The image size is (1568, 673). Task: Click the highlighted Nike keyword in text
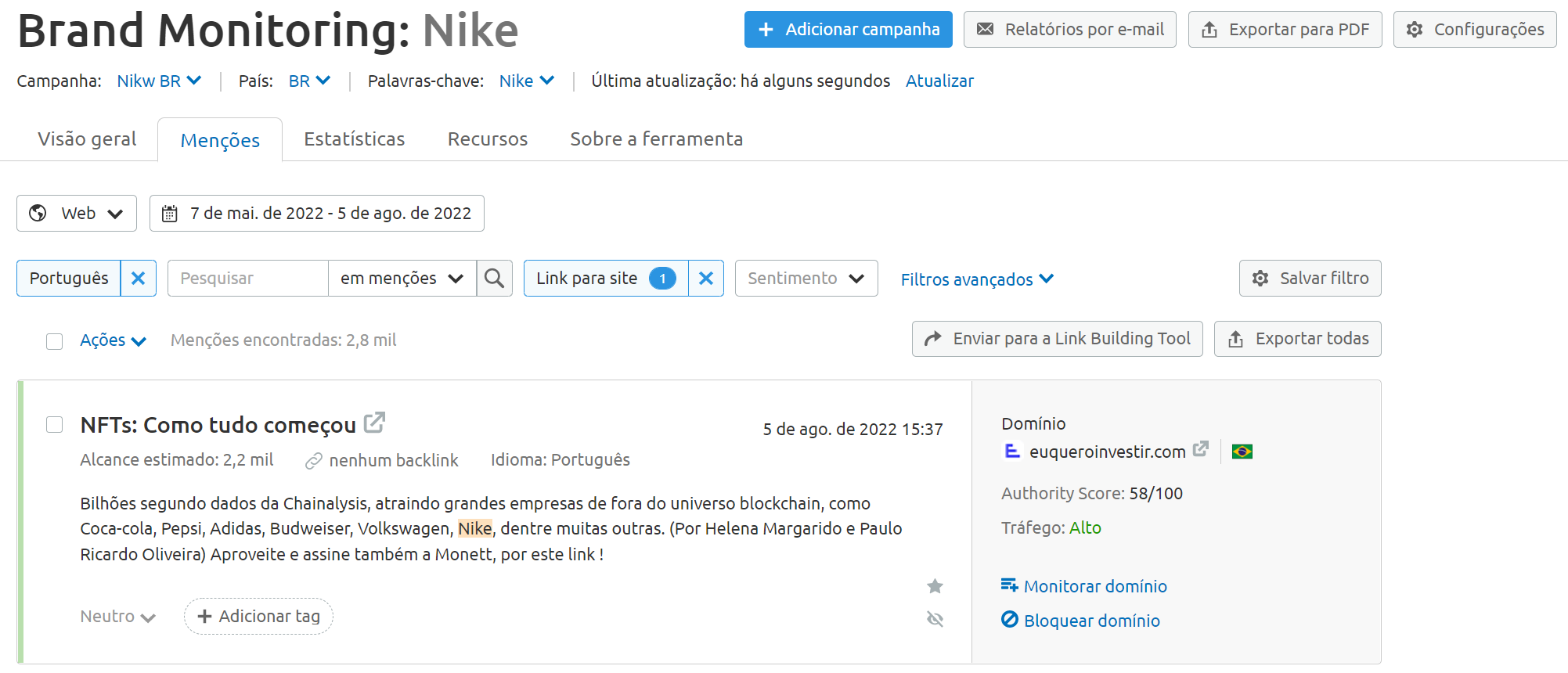[x=475, y=529]
